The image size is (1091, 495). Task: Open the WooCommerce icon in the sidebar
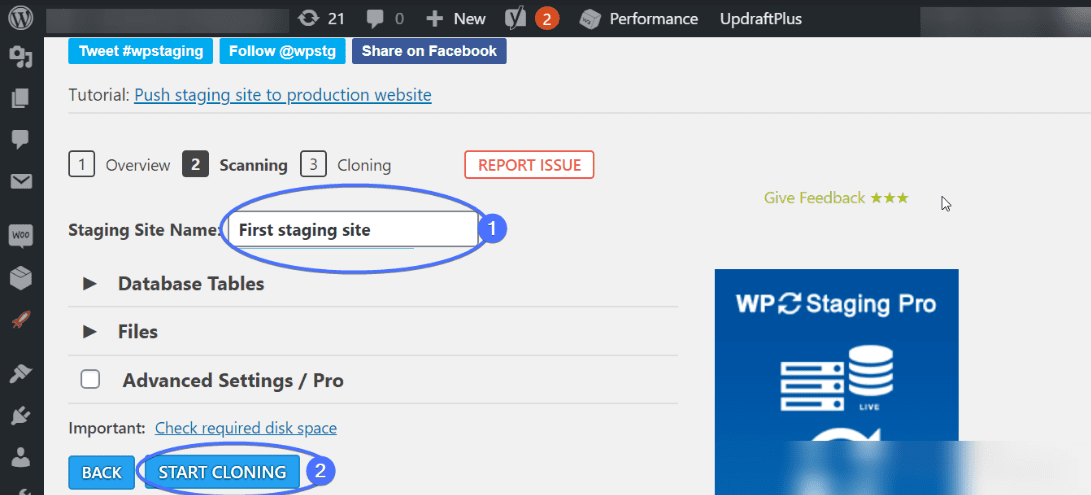coord(21,235)
